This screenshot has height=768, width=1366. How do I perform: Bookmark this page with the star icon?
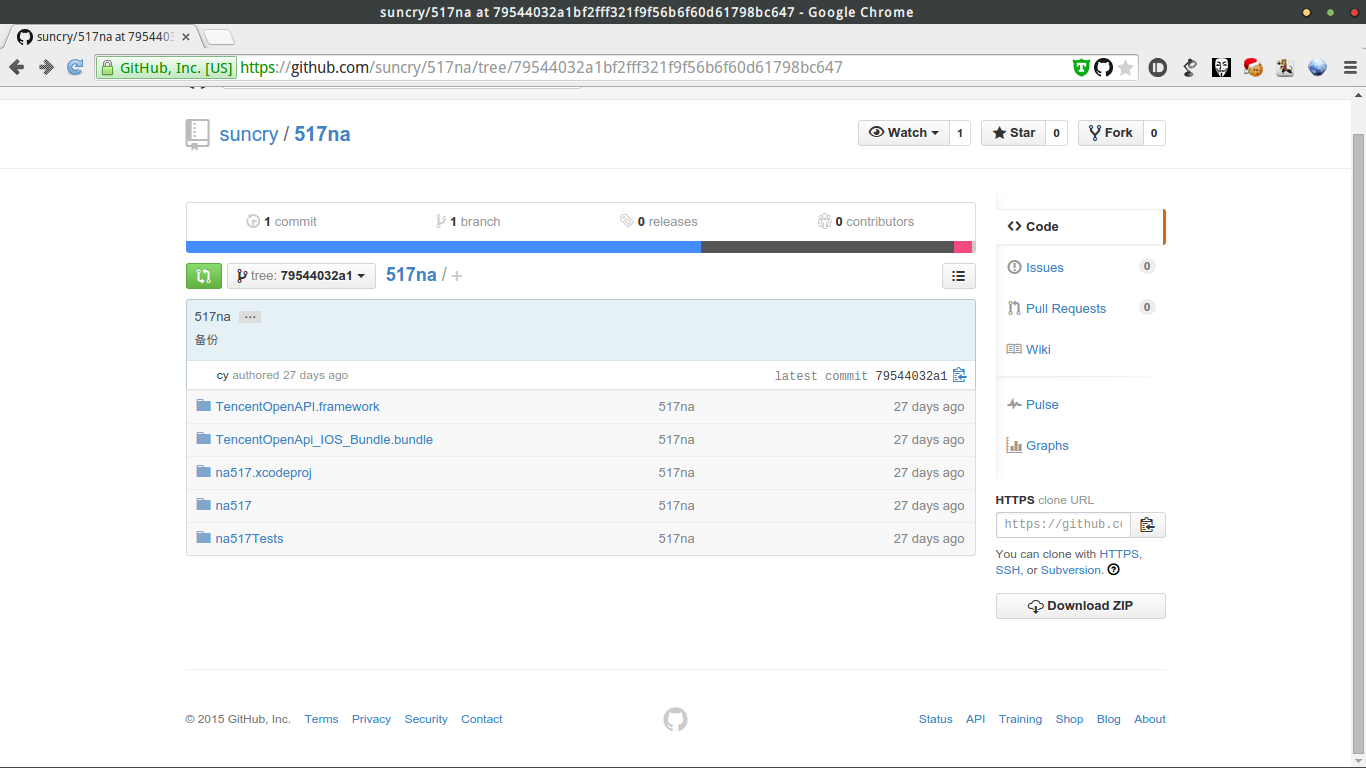coord(1126,68)
